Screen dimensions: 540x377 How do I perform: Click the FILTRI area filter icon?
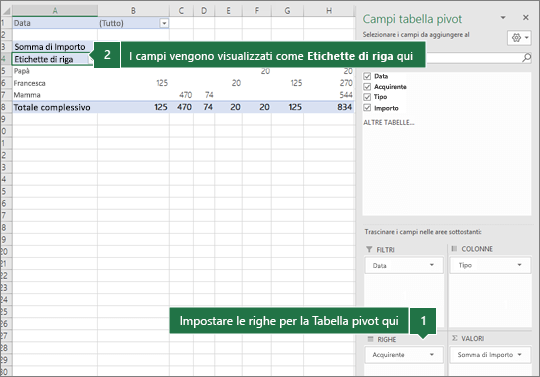click(x=369, y=249)
